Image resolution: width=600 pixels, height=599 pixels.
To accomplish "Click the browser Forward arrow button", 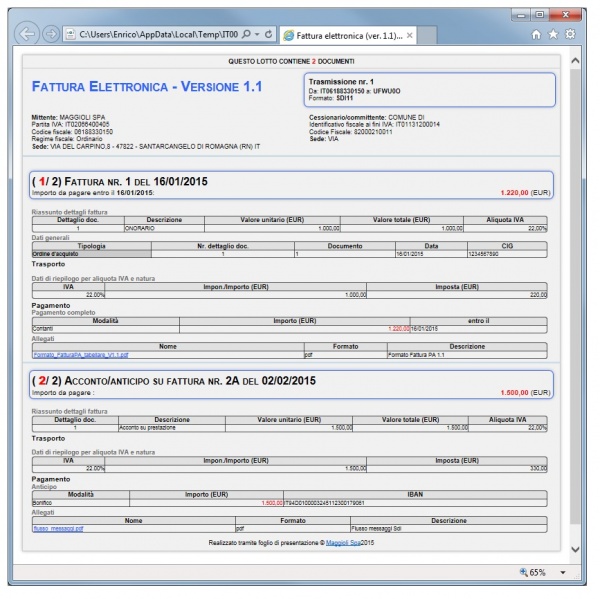I will click(51, 34).
